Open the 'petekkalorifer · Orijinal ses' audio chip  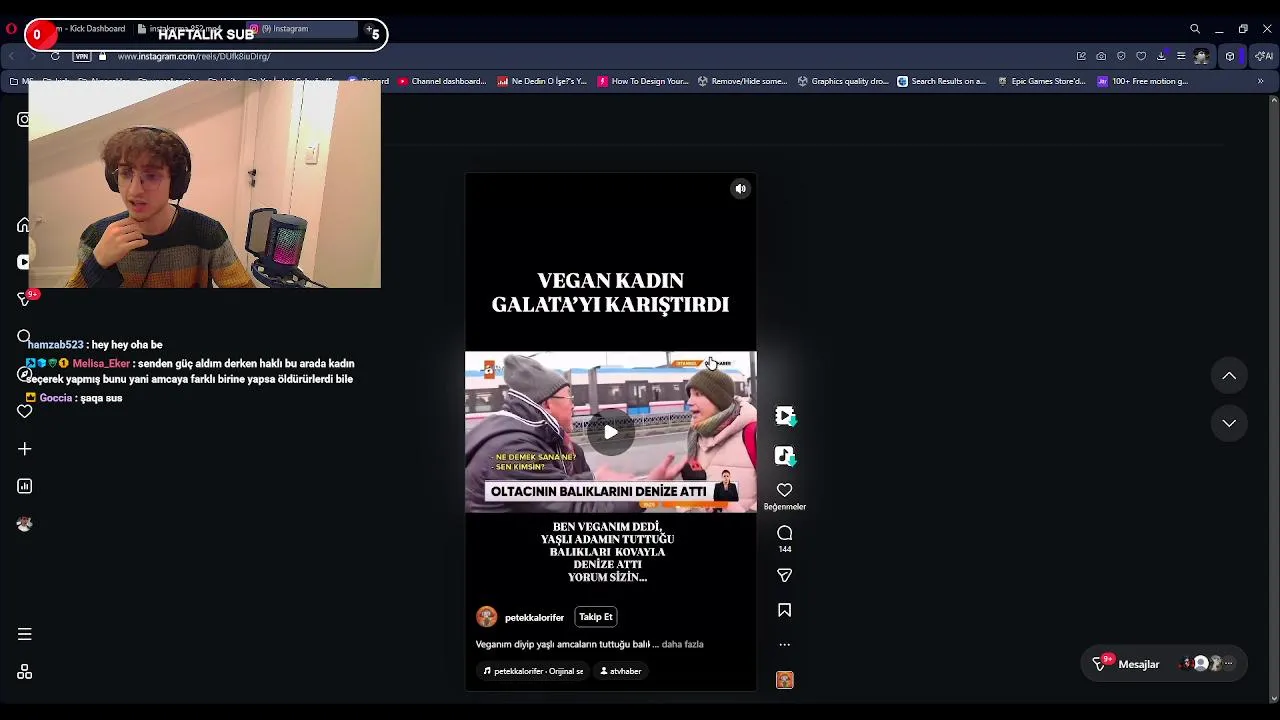[533, 671]
